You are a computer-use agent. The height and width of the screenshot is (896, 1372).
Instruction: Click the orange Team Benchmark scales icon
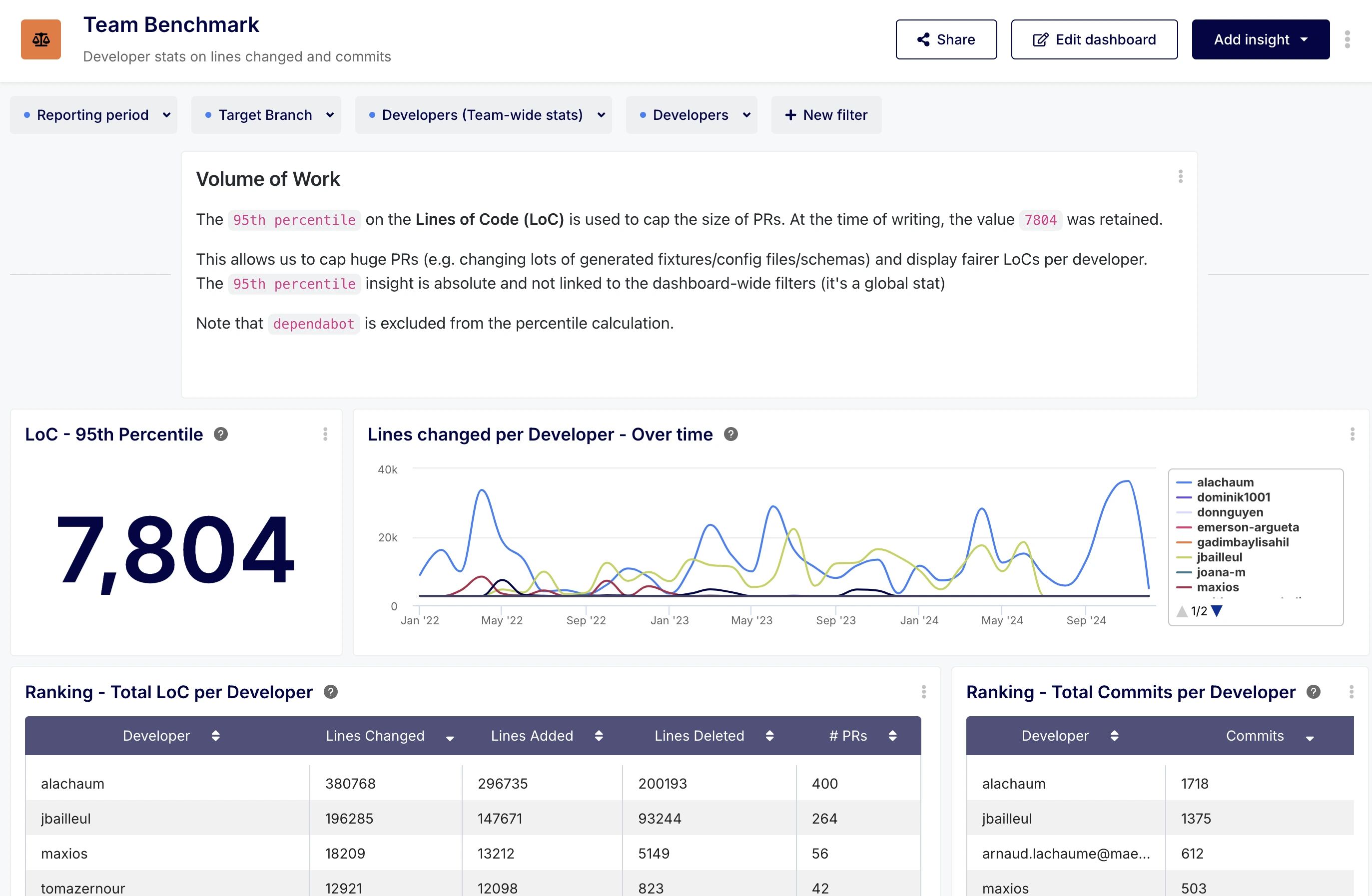pyautogui.click(x=40, y=39)
